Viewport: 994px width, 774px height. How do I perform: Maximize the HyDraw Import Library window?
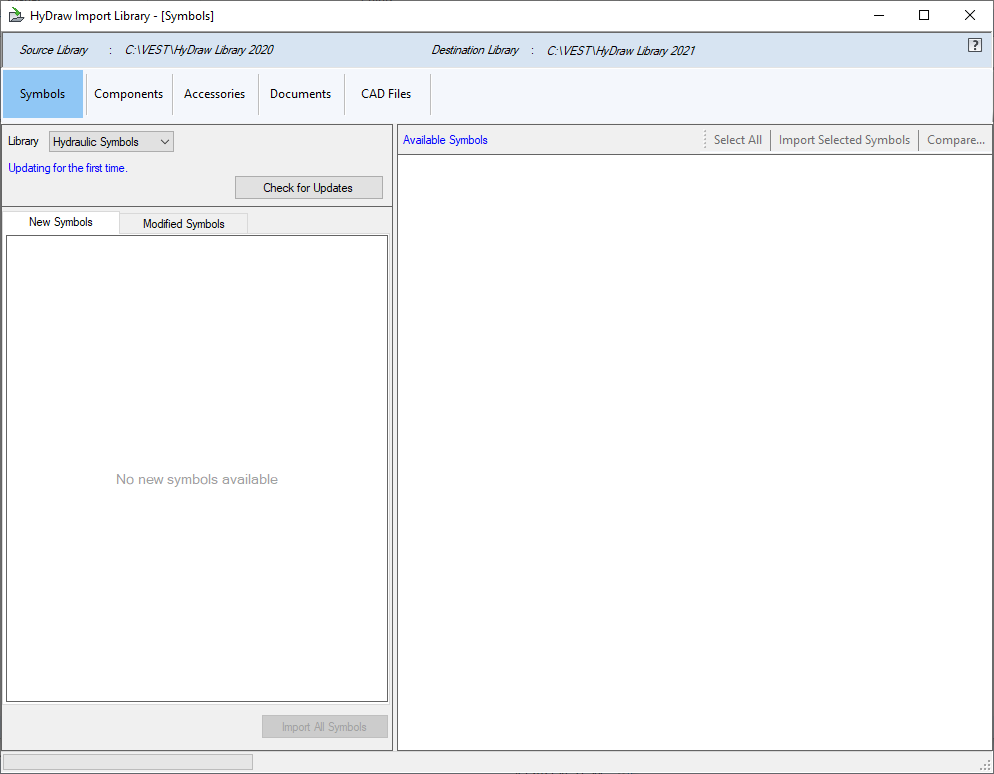[x=924, y=15]
